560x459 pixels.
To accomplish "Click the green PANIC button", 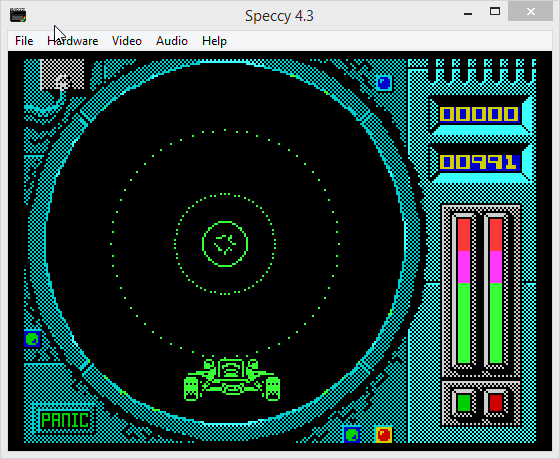I will coord(64,420).
